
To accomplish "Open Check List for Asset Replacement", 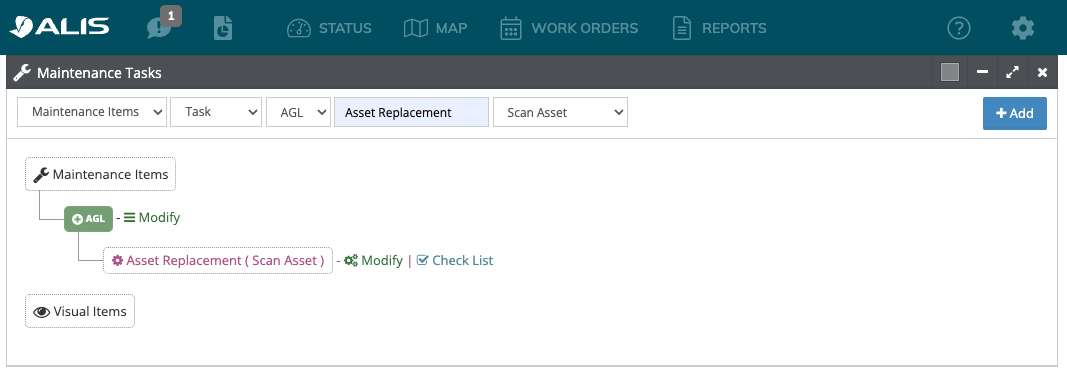I will pos(455,260).
